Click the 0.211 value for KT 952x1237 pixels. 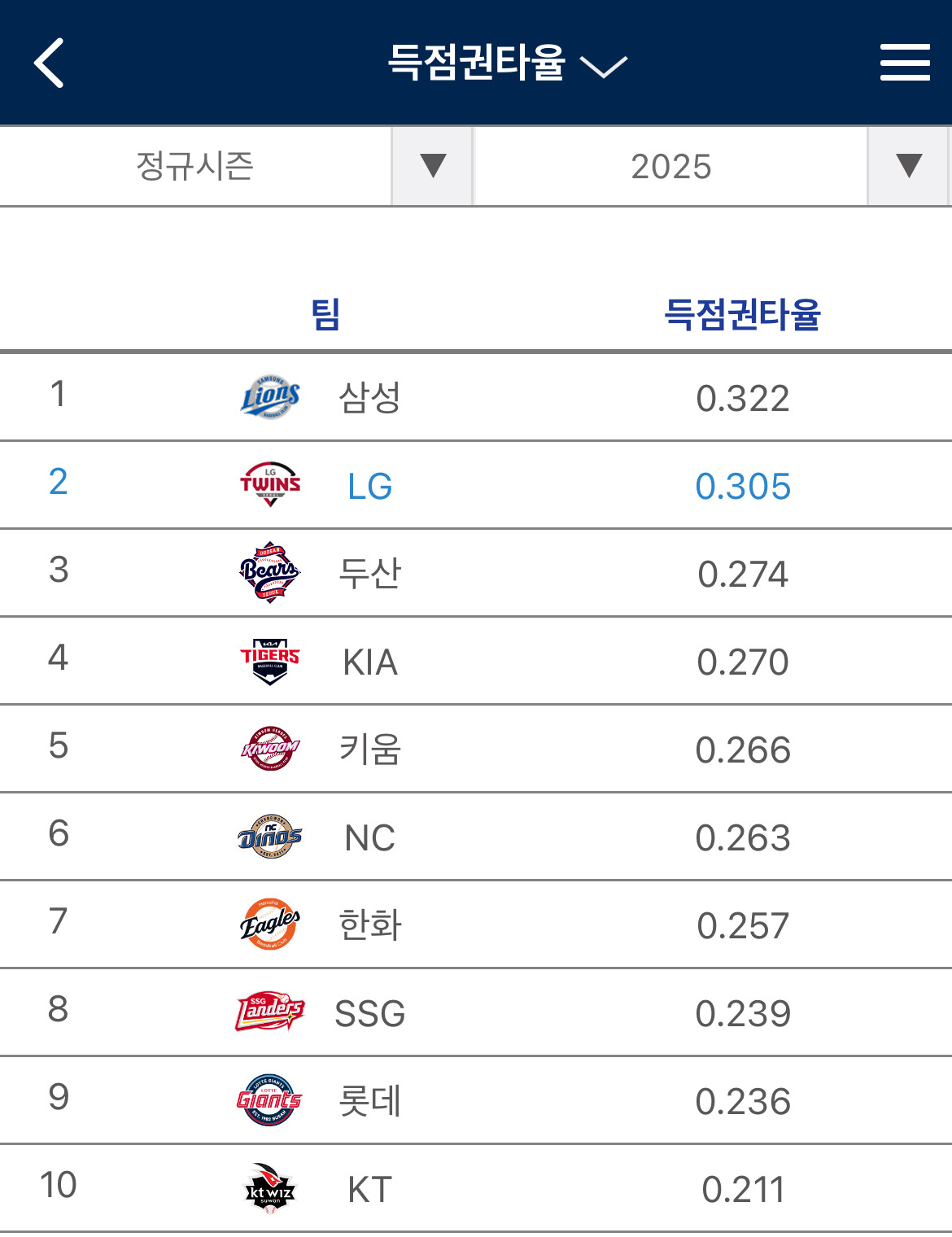(743, 1190)
